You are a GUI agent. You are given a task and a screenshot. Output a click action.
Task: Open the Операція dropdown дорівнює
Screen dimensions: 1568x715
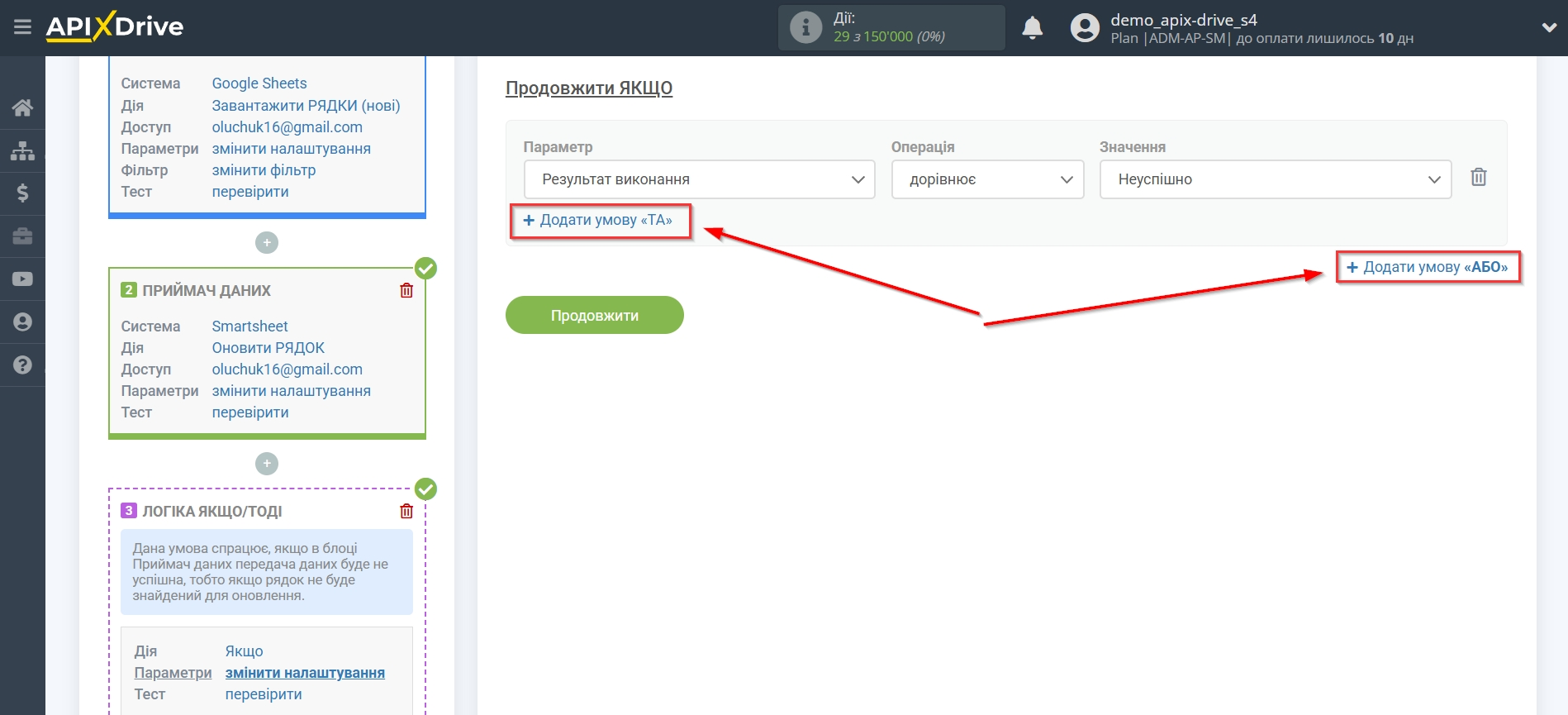coord(987,179)
